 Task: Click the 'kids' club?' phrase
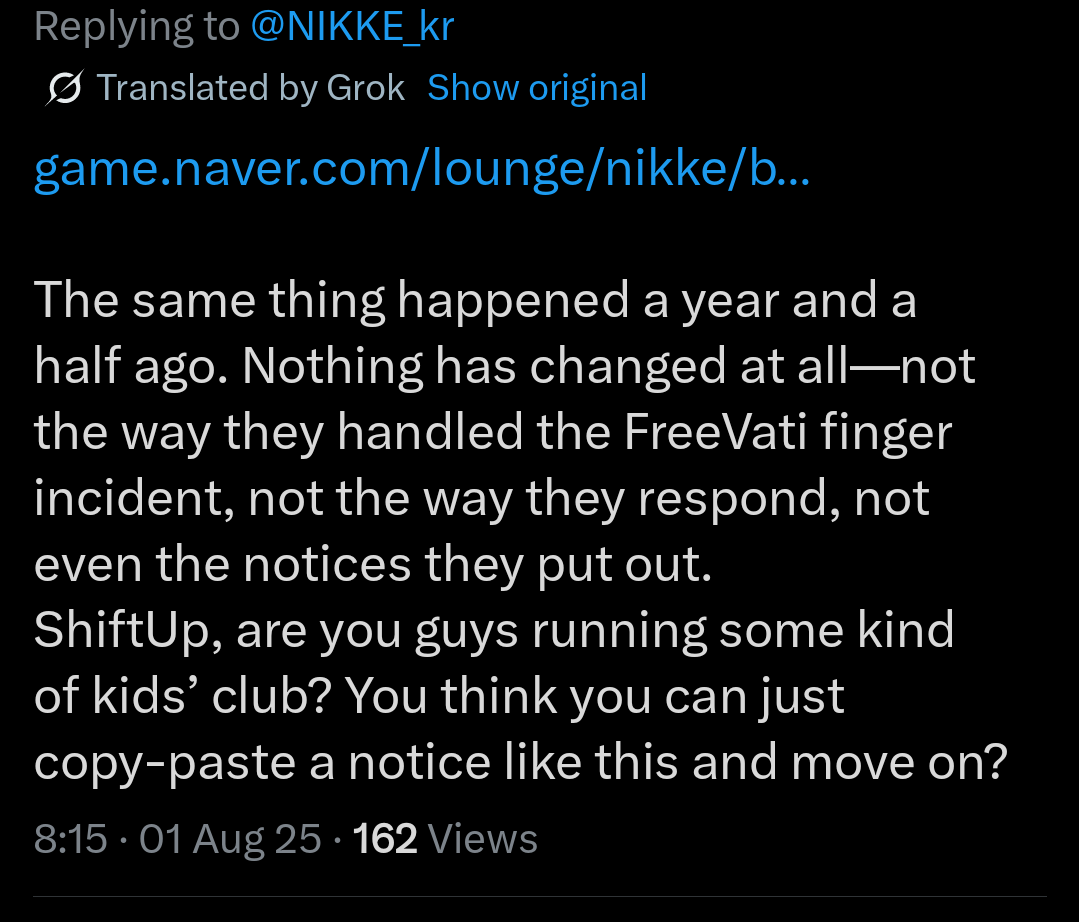click(x=212, y=696)
